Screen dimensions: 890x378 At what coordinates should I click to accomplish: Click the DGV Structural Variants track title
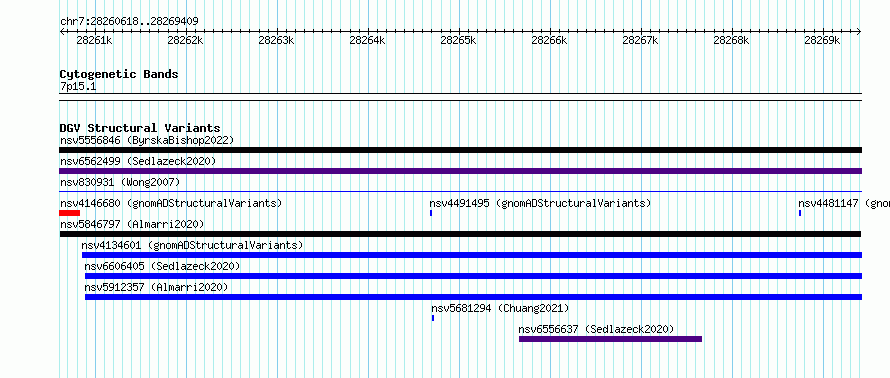(140, 128)
